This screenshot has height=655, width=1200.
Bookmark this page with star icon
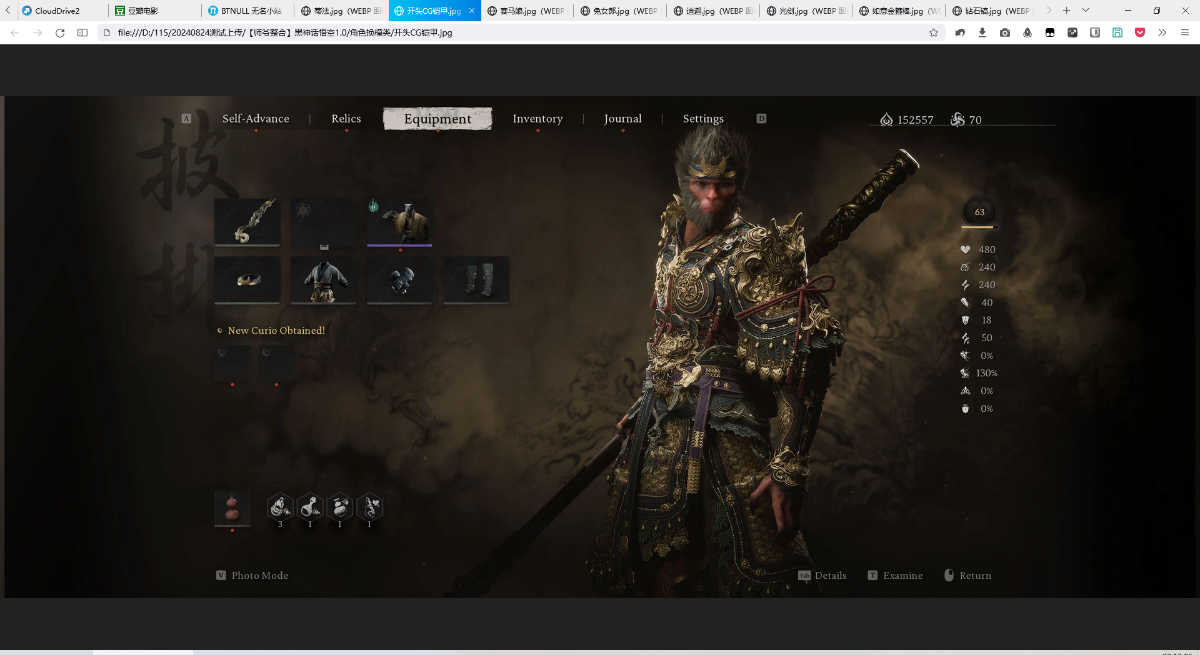[x=933, y=32]
